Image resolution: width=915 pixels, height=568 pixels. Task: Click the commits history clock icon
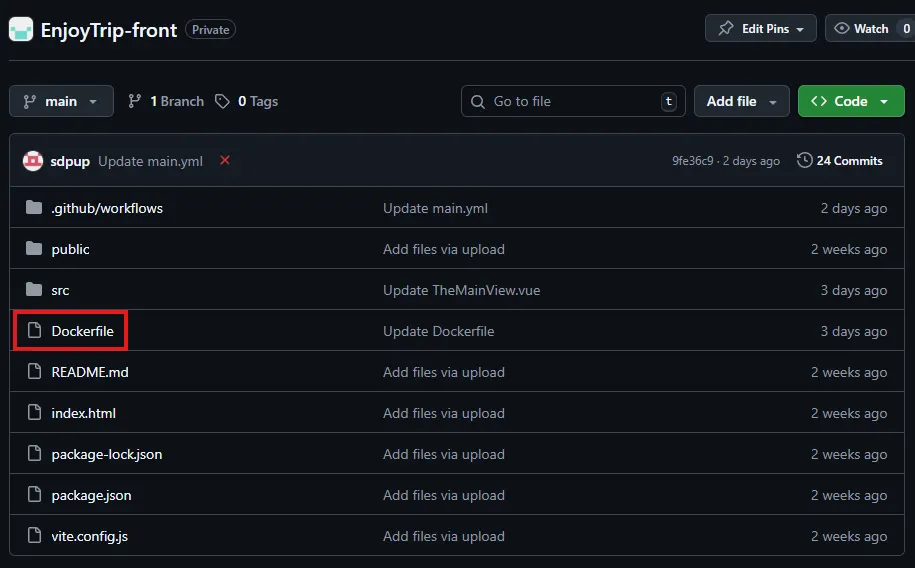coord(804,161)
